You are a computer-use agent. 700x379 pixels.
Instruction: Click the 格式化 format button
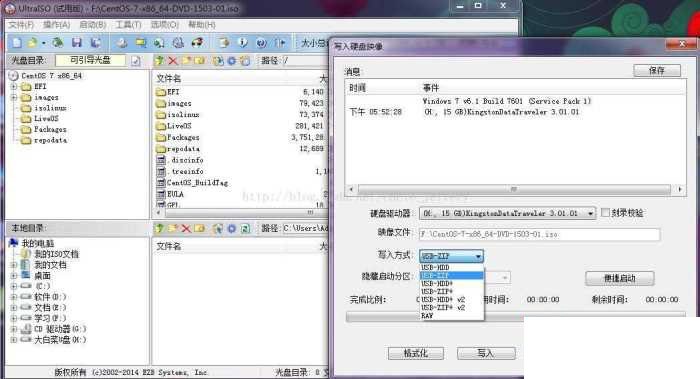pos(416,354)
